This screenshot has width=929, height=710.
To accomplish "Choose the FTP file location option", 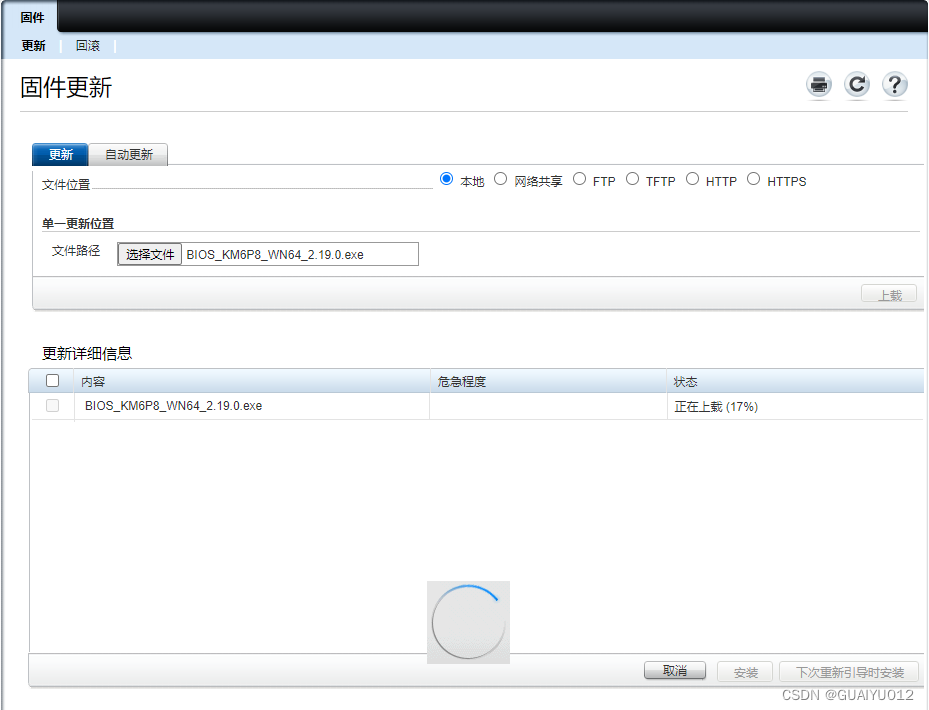I will [580, 179].
